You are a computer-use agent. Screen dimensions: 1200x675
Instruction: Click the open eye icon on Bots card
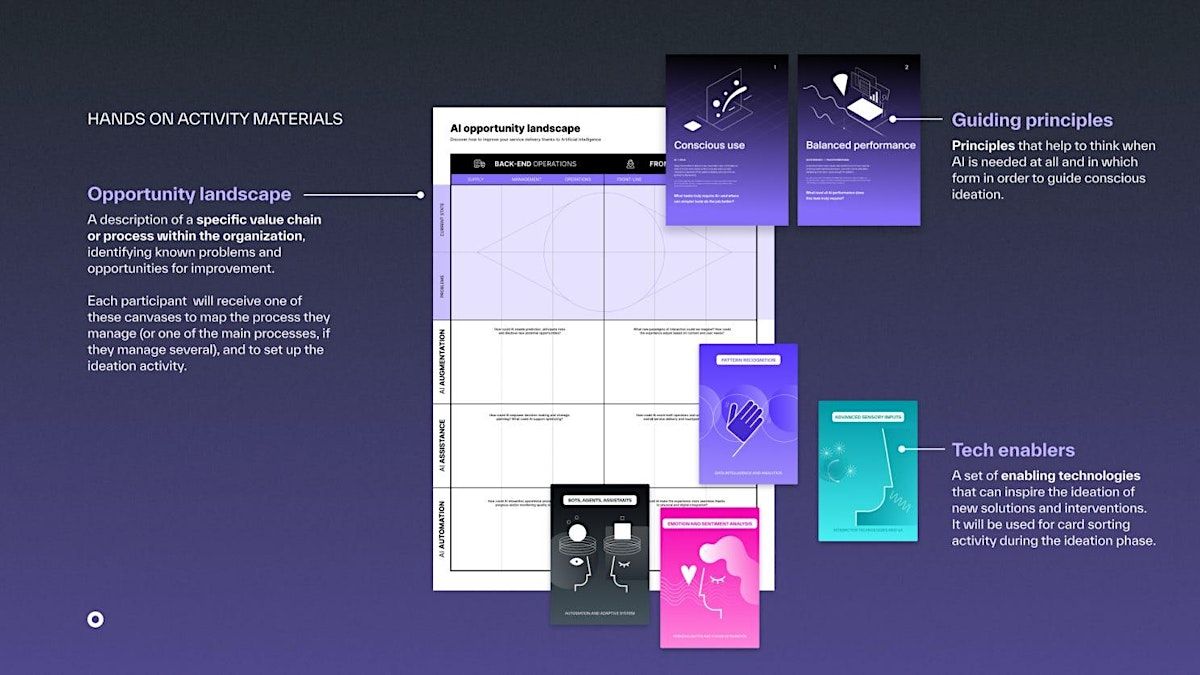click(578, 563)
